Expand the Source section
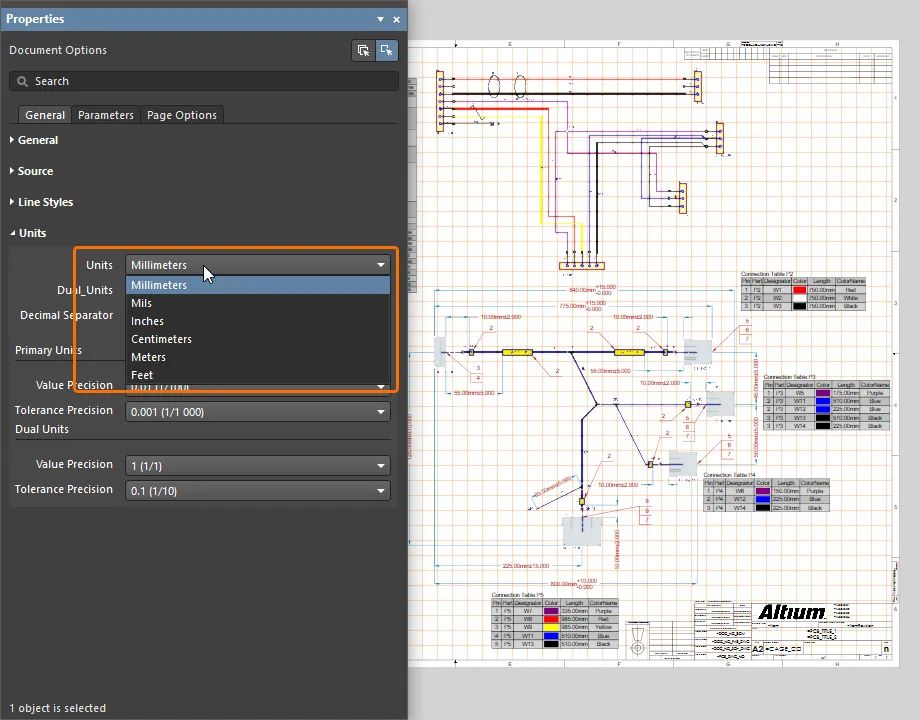The image size is (920, 720). coord(35,171)
